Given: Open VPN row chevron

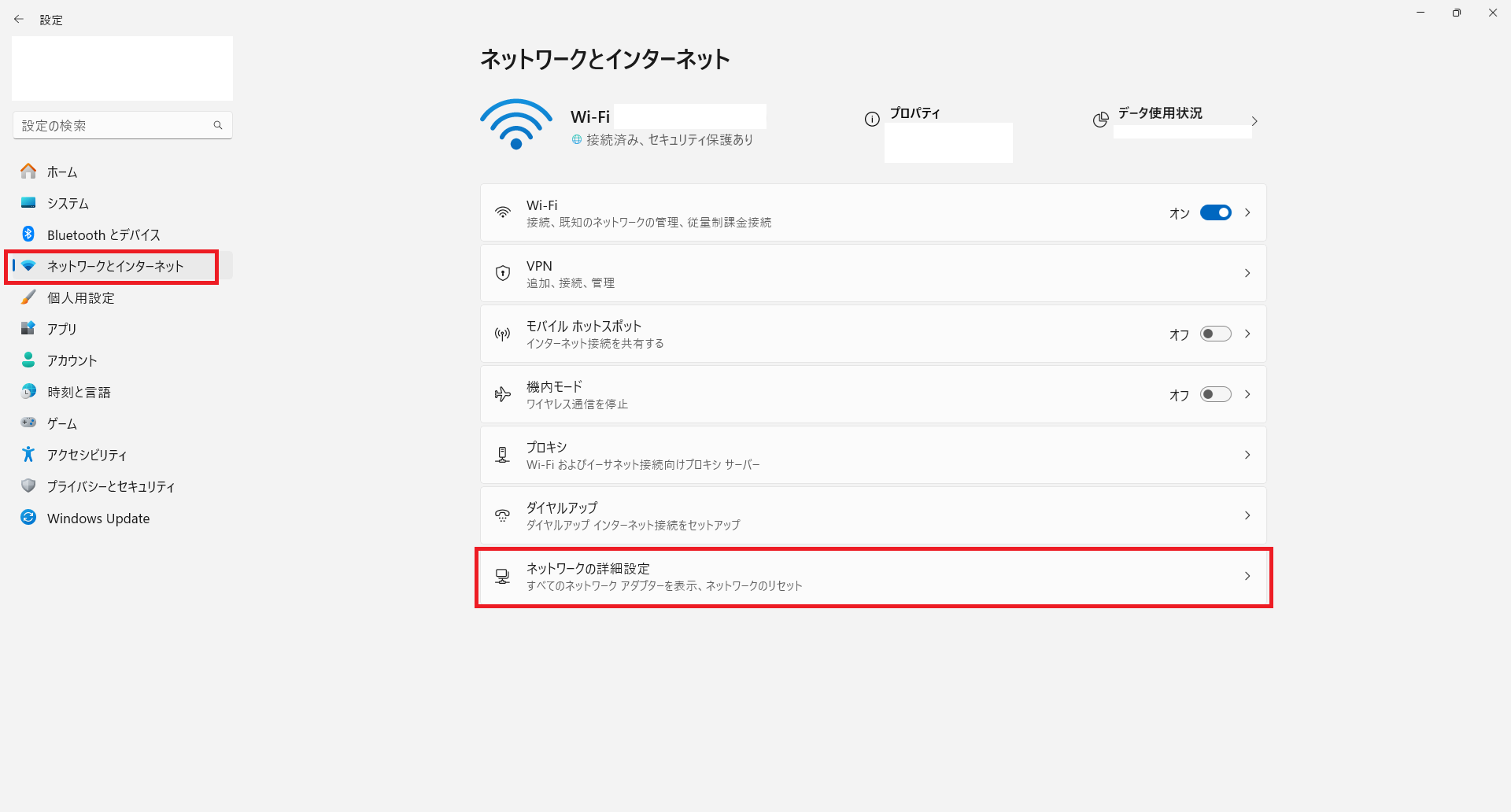Looking at the screenshot, I should coord(1247,273).
